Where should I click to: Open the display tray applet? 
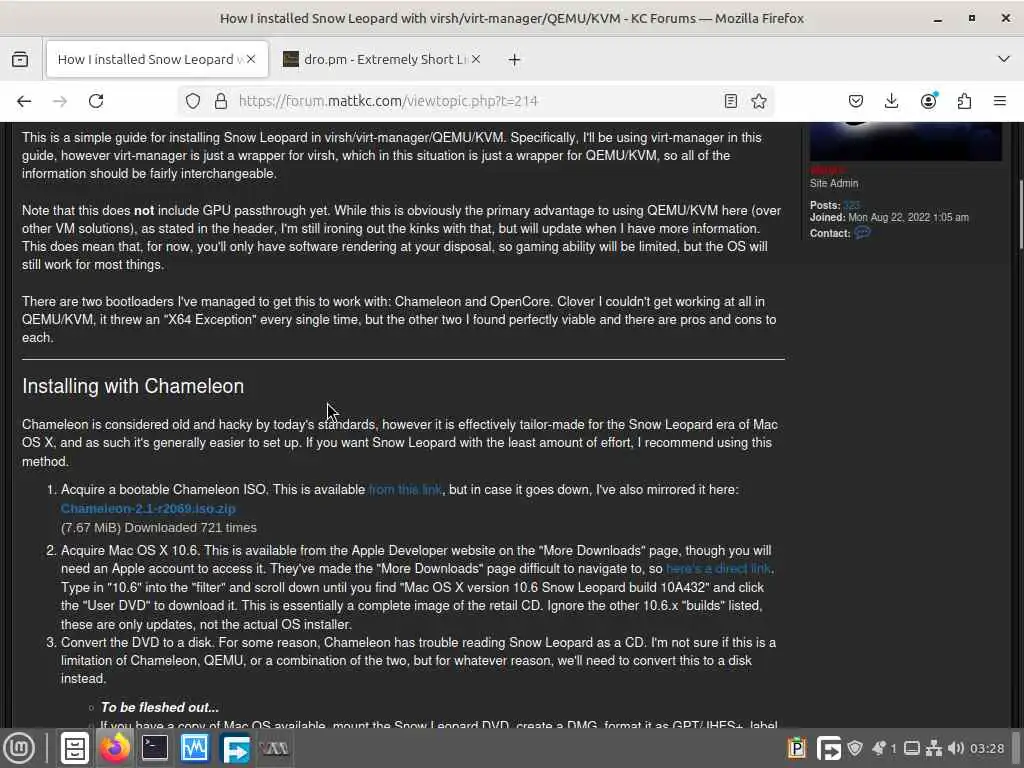[x=912, y=748]
